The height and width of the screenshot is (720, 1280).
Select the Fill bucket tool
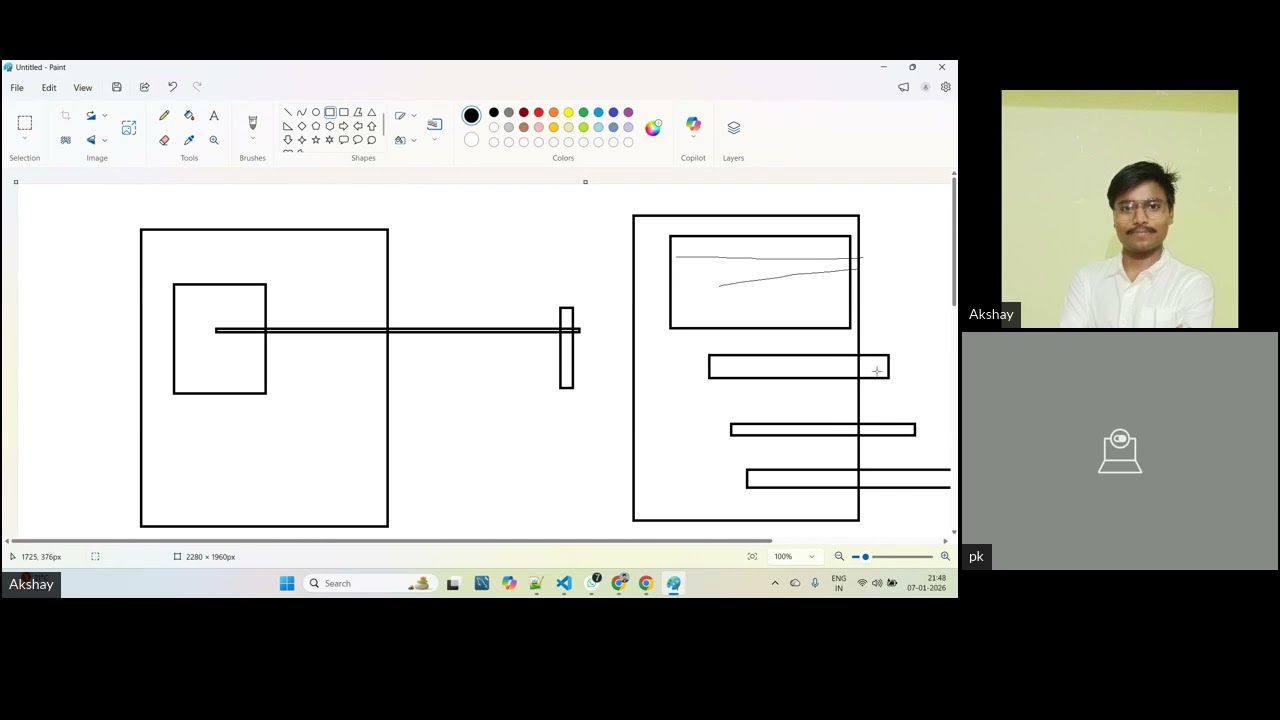click(x=189, y=116)
